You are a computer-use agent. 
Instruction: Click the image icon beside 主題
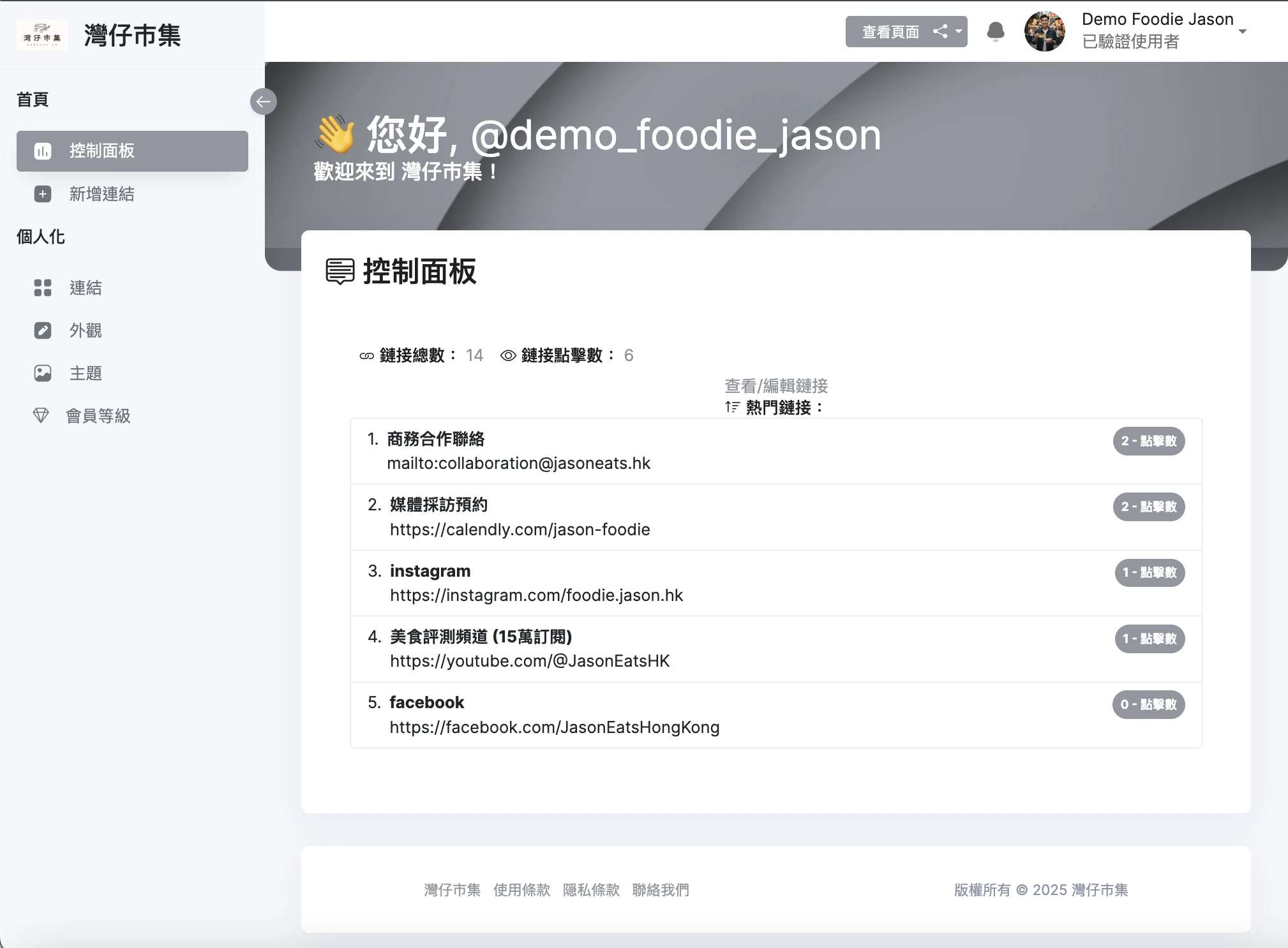tap(43, 373)
